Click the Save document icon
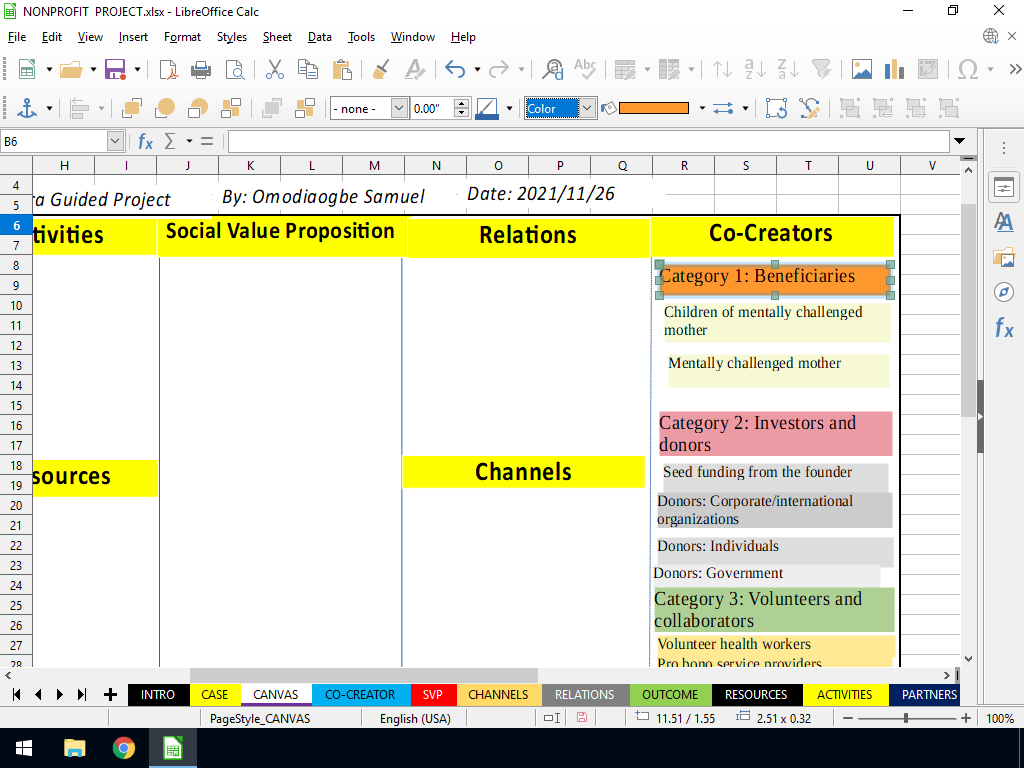This screenshot has width=1024, height=768. click(115, 69)
